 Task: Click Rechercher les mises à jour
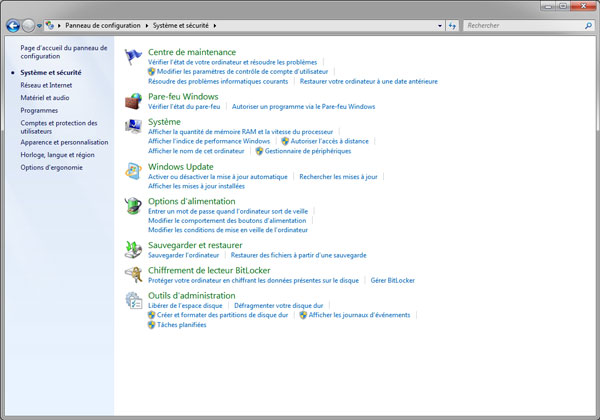click(x=338, y=177)
